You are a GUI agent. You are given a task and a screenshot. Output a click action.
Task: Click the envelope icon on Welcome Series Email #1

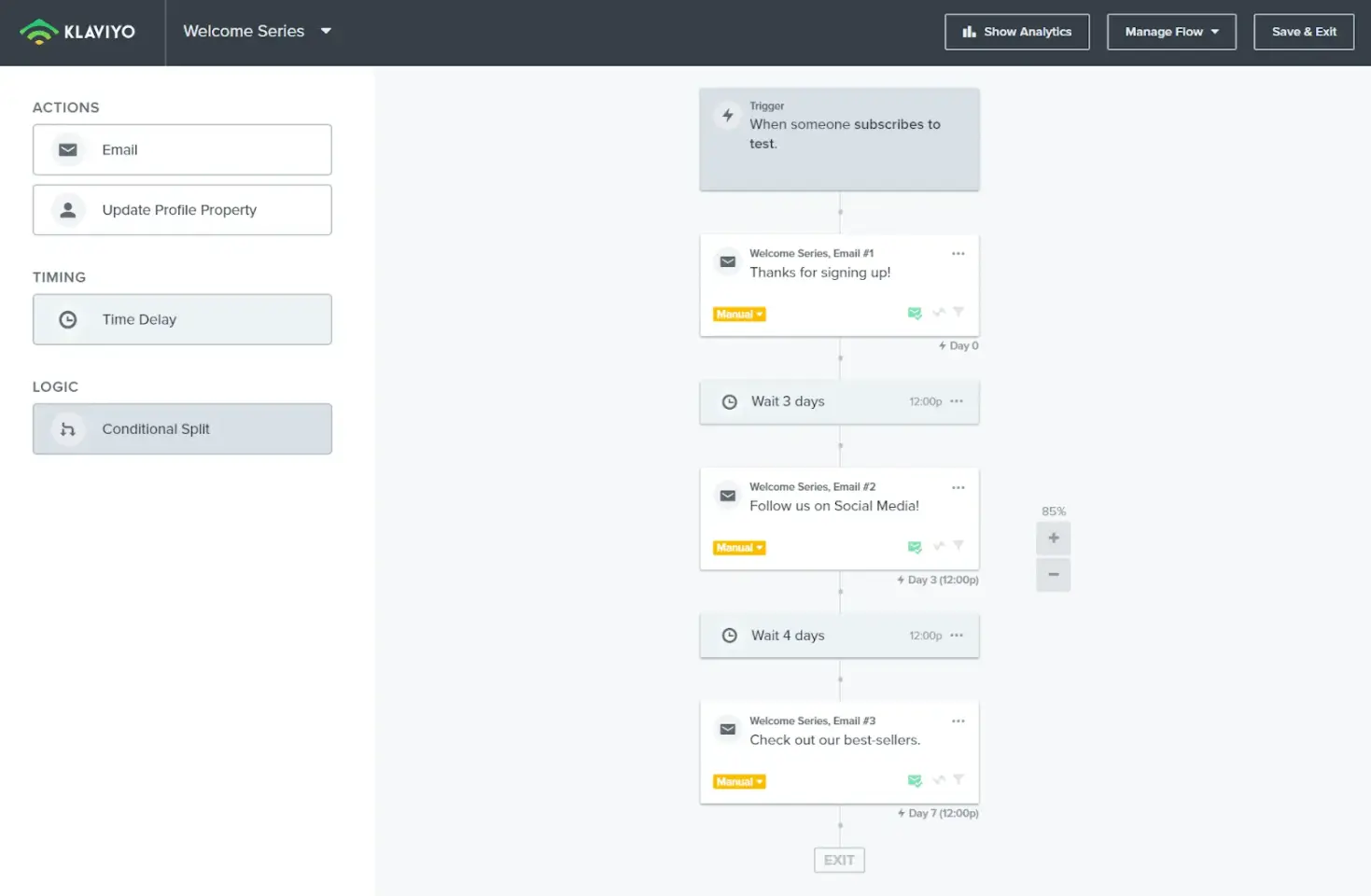(x=727, y=262)
